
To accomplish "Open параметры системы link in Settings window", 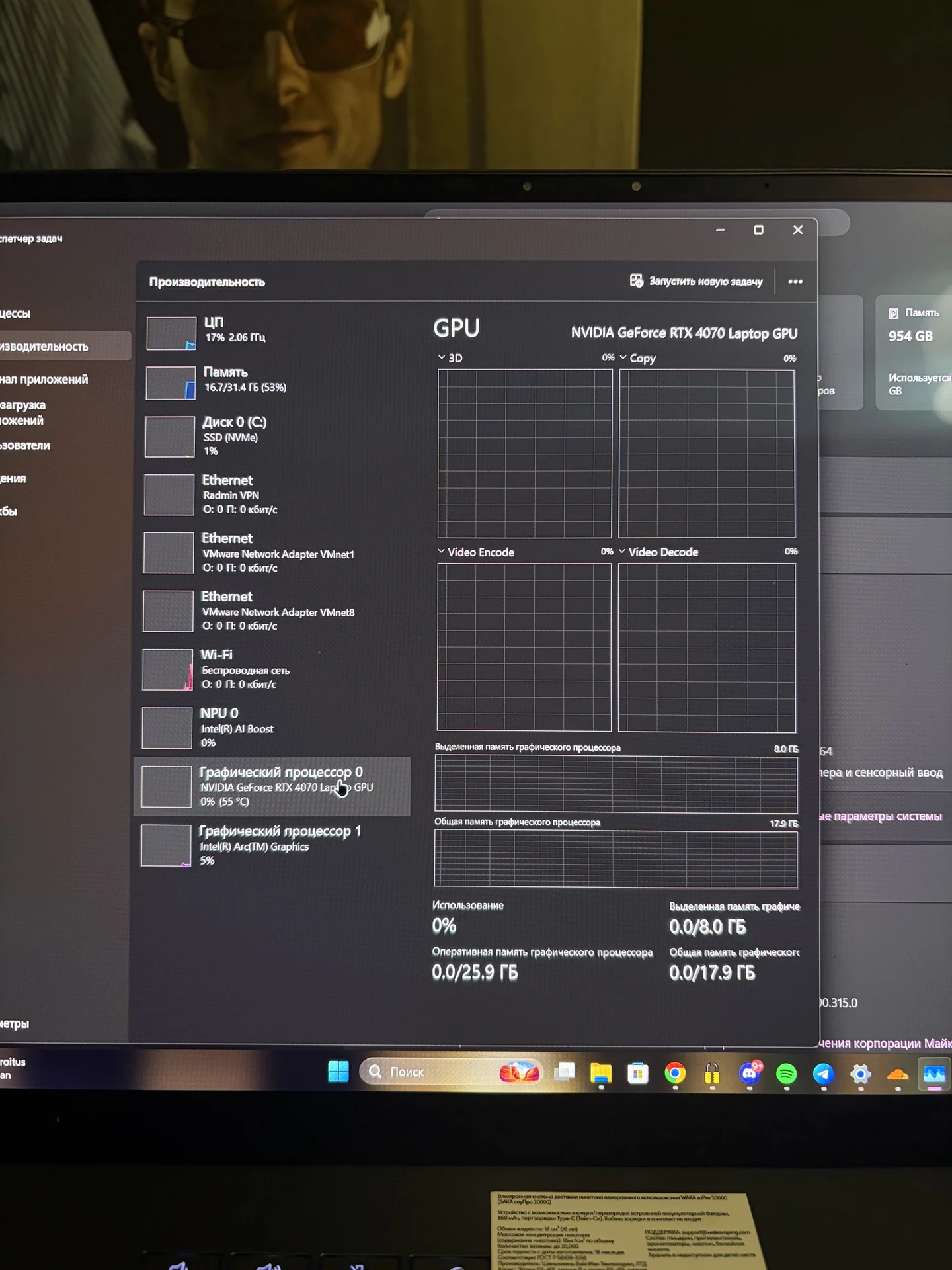I will (881, 816).
